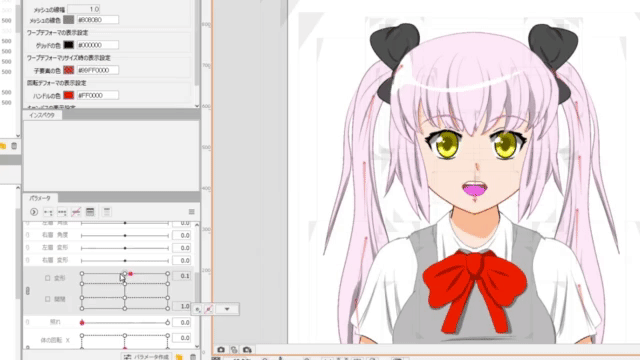The image size is (640, 360).
Task: Click the 右眉 変形 parameter slider
Action: pos(125,260)
